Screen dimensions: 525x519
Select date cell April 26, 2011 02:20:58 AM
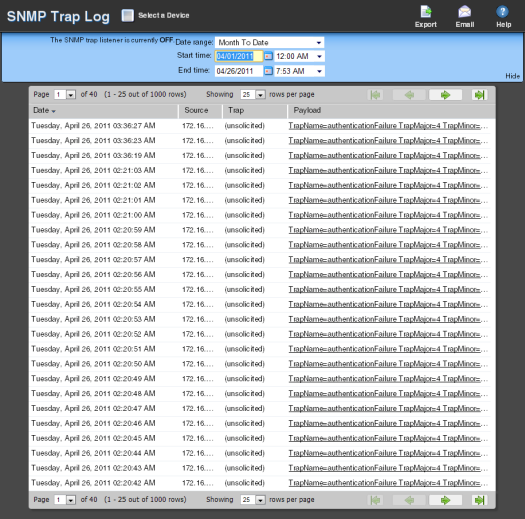pos(93,245)
